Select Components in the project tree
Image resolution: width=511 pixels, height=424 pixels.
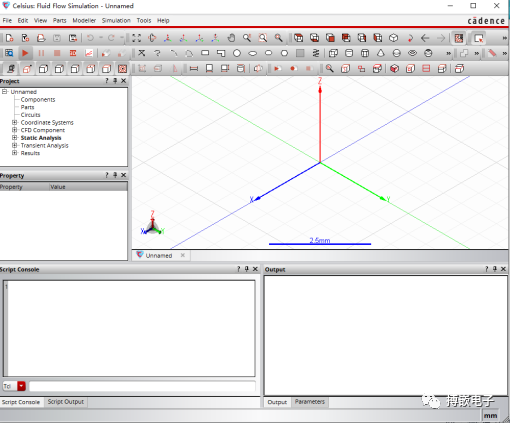pos(38,99)
